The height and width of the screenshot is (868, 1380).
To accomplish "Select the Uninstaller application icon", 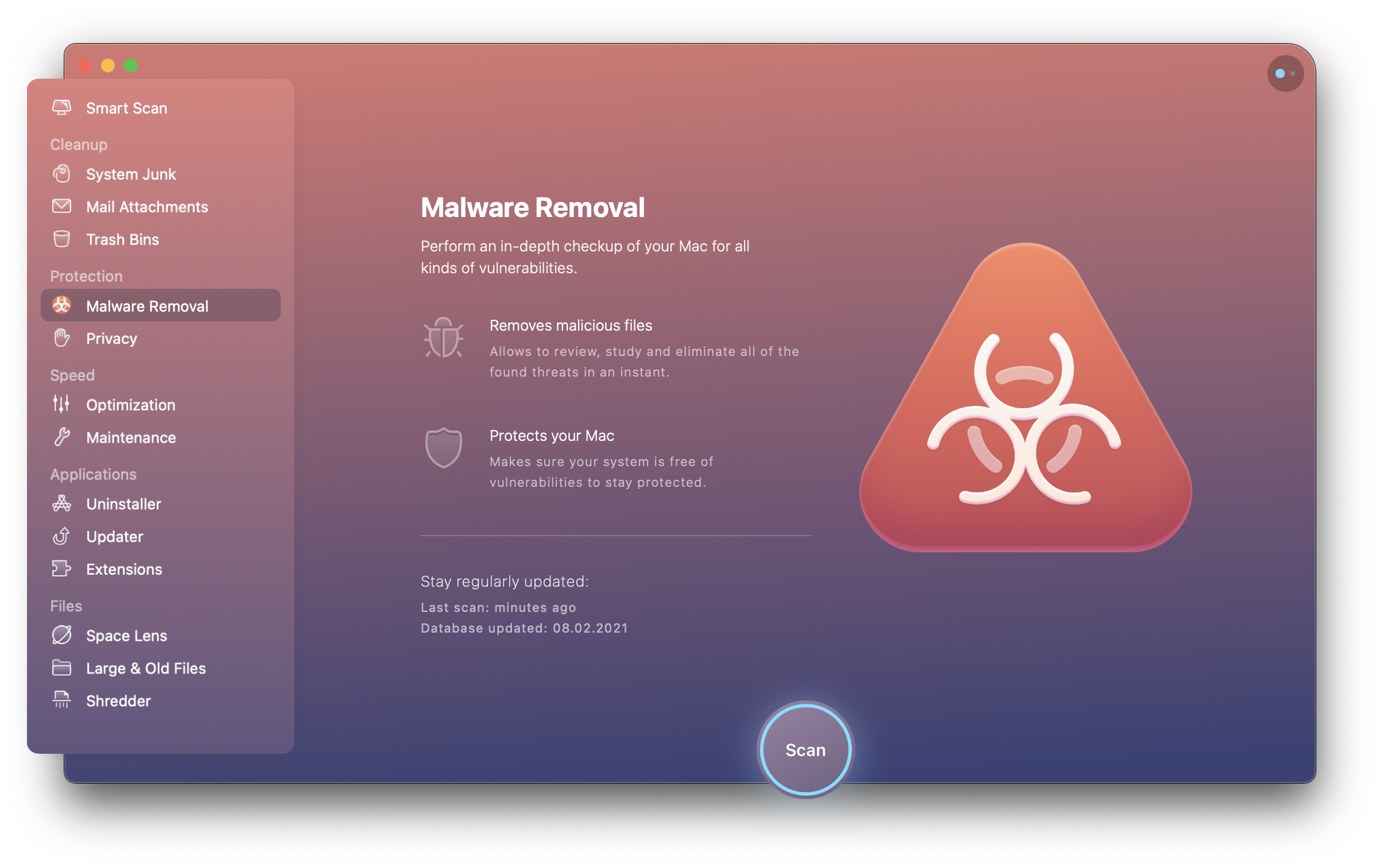I will click(x=62, y=503).
